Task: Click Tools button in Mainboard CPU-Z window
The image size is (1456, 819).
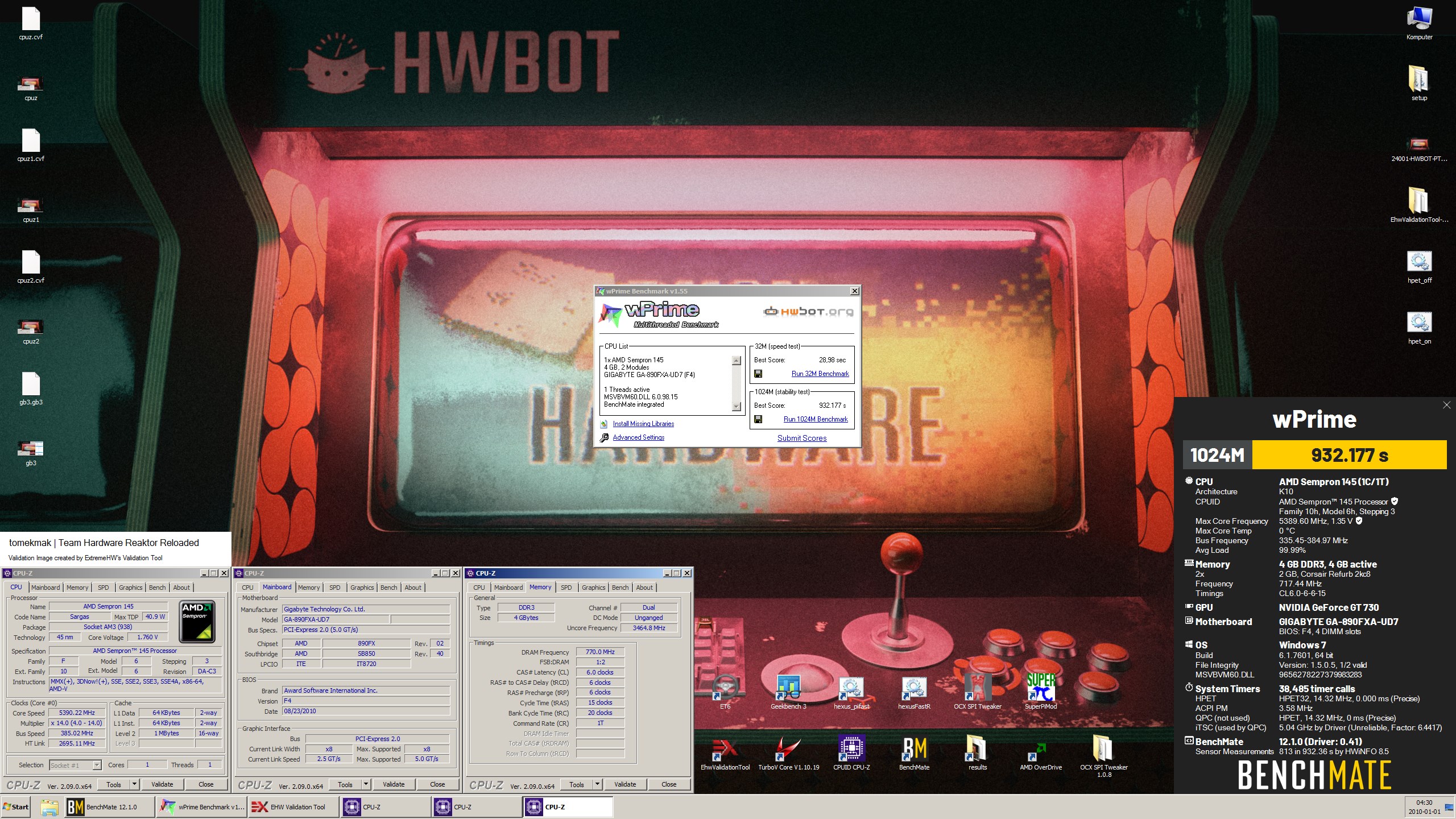Action: click(x=345, y=784)
